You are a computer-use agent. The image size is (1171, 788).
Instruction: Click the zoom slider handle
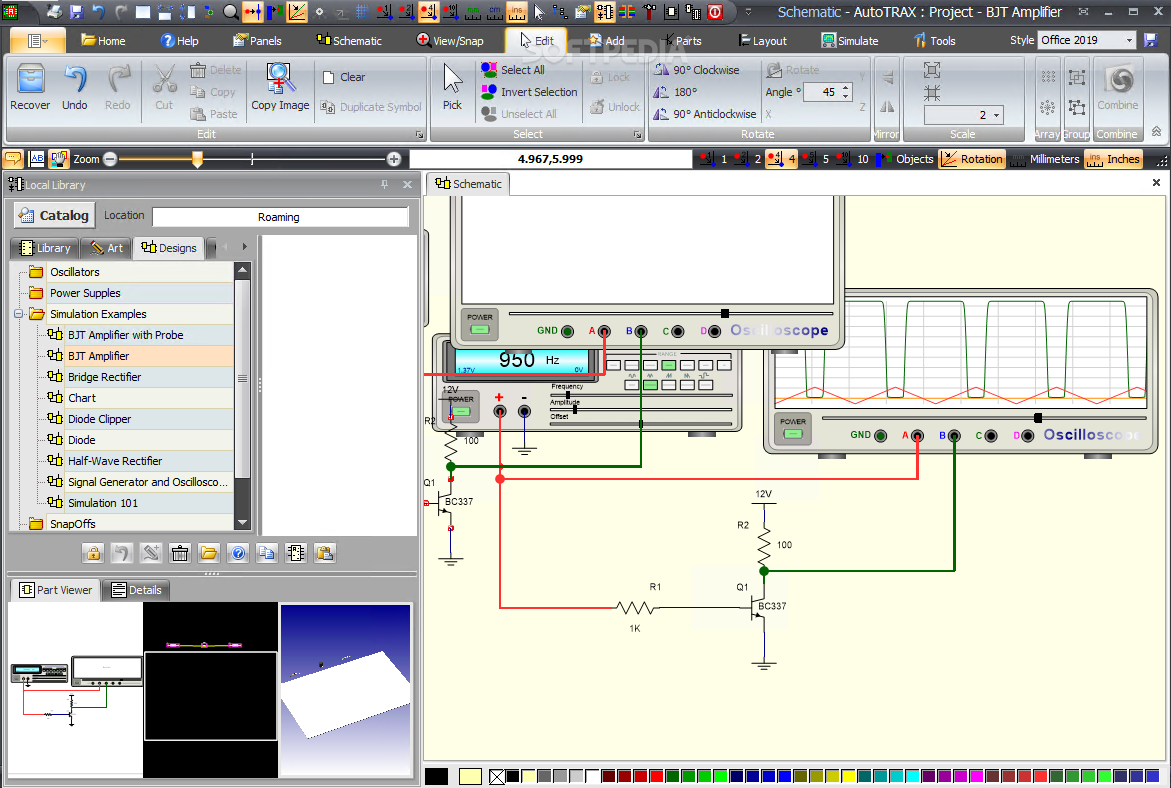coord(197,158)
